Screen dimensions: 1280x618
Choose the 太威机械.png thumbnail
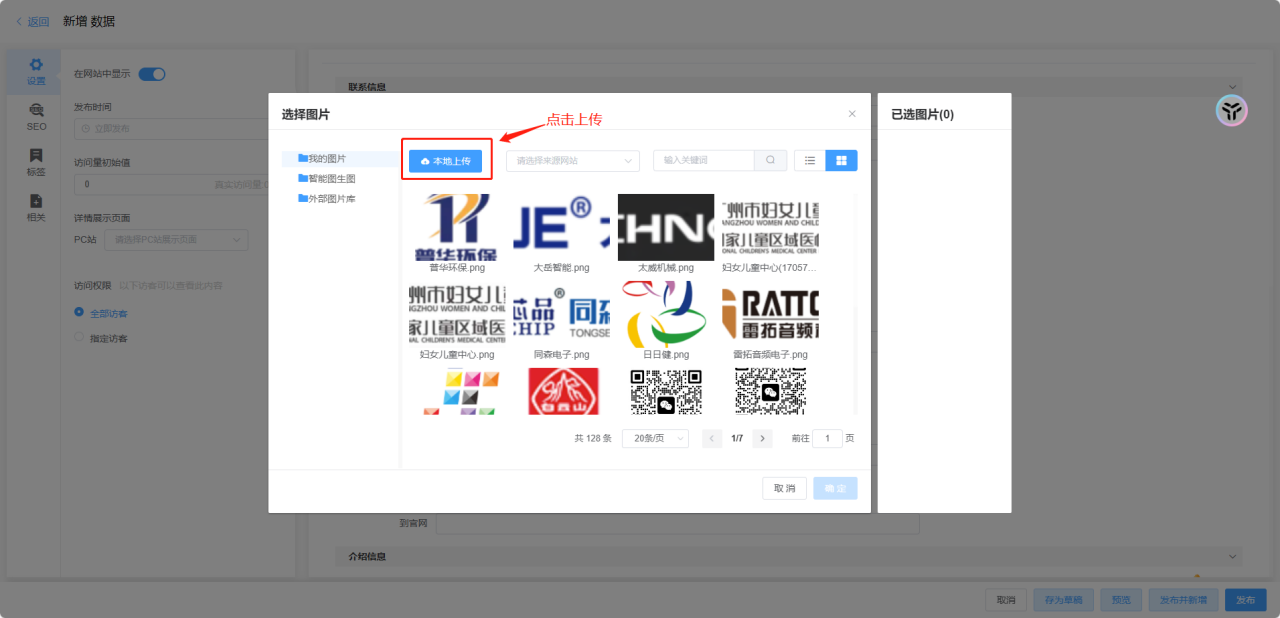(x=666, y=227)
